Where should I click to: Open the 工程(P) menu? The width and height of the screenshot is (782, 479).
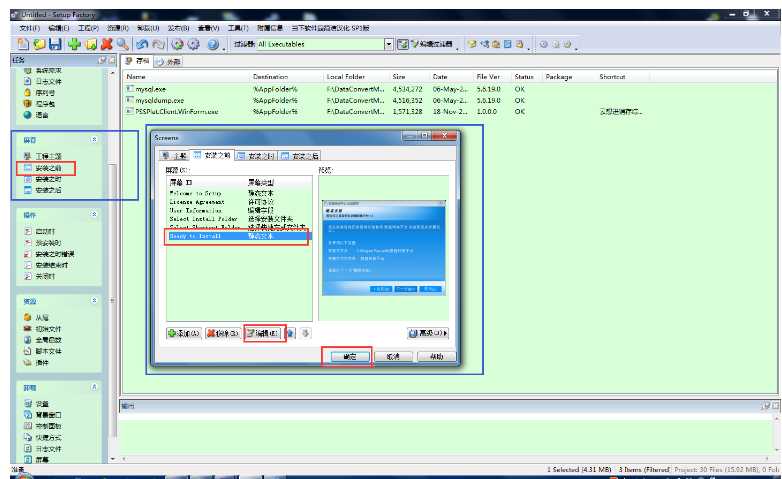(88, 28)
